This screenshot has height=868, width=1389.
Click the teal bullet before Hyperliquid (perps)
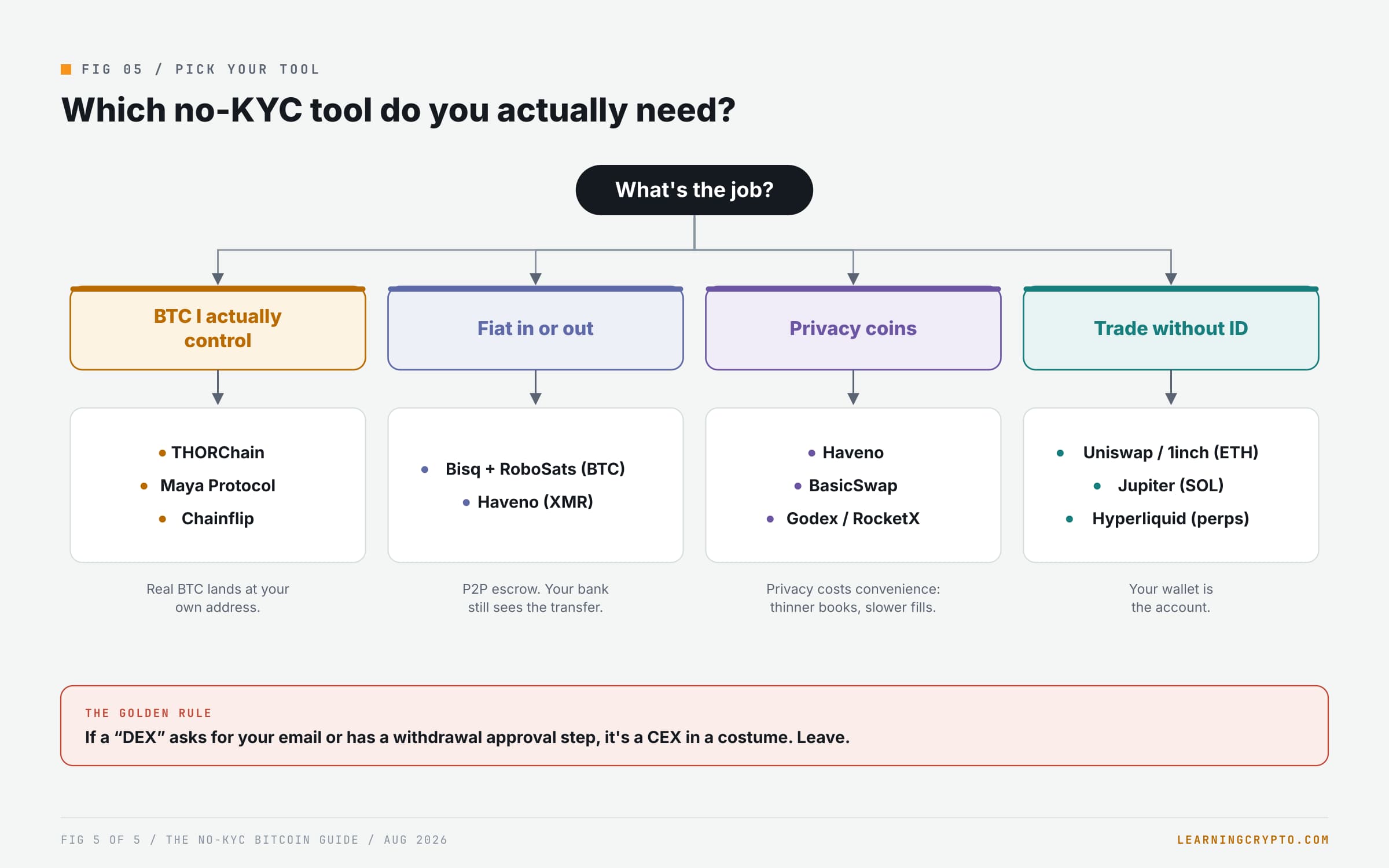pyautogui.click(x=1070, y=519)
